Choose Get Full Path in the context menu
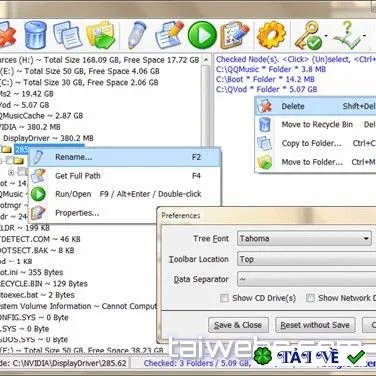The height and width of the screenshot is (376, 376). [x=125, y=176]
